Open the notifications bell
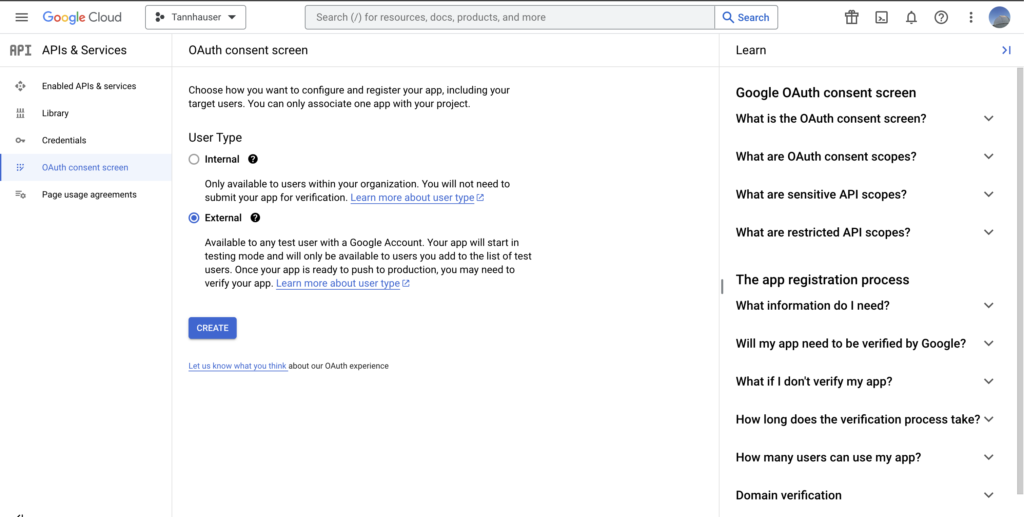This screenshot has height=517, width=1024. pos(911,18)
